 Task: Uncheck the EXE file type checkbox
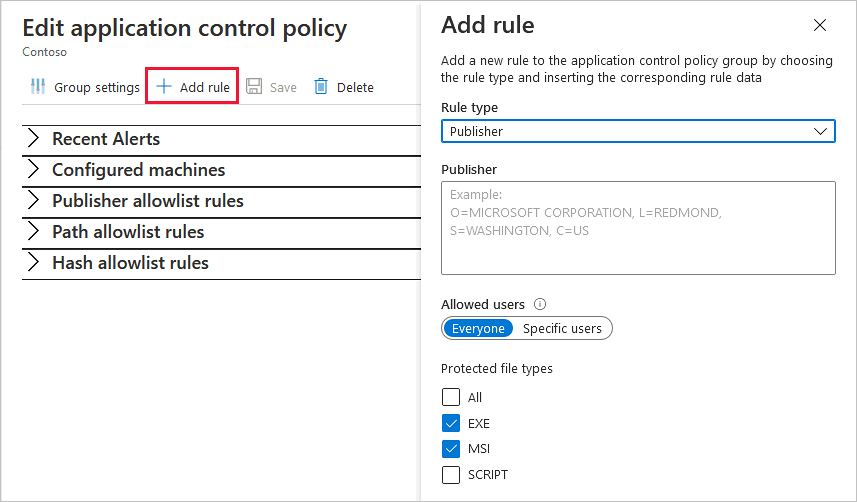tap(451, 423)
